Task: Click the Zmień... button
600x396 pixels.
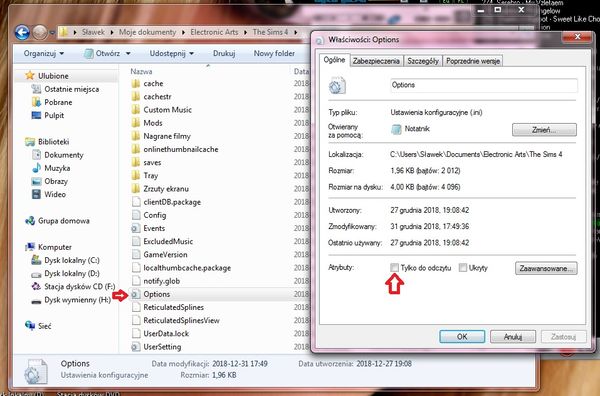Action: (544, 130)
